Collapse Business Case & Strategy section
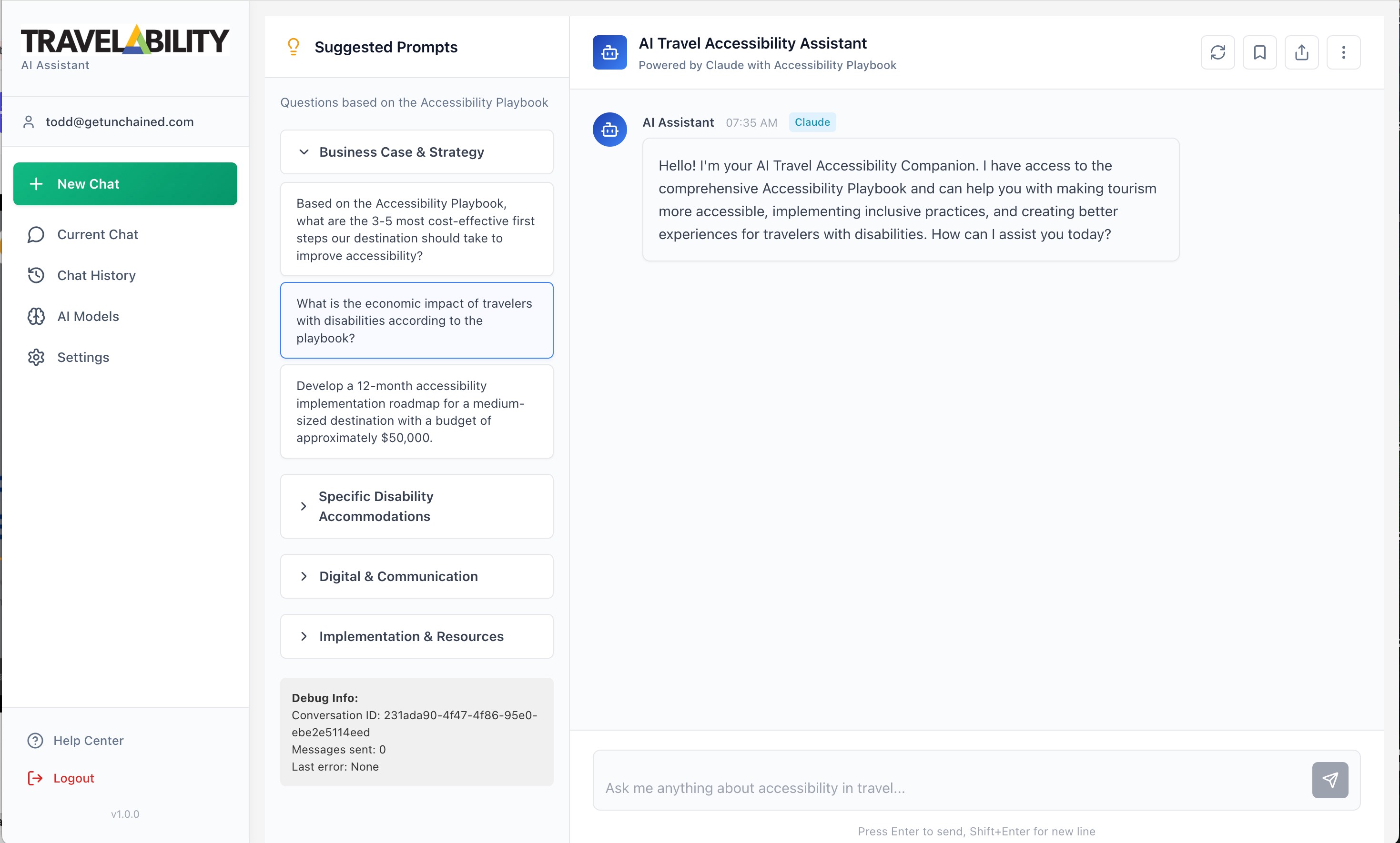Screen dimensions: 1400x843 (x=416, y=152)
